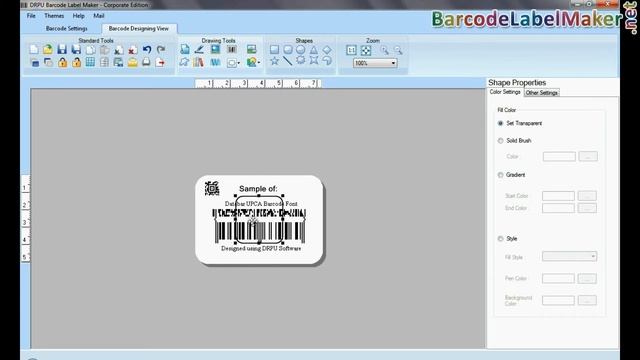Image resolution: width=640 pixels, height=360 pixels.
Task: Select the Rounded Rectangle shape
Action: pos(288,50)
